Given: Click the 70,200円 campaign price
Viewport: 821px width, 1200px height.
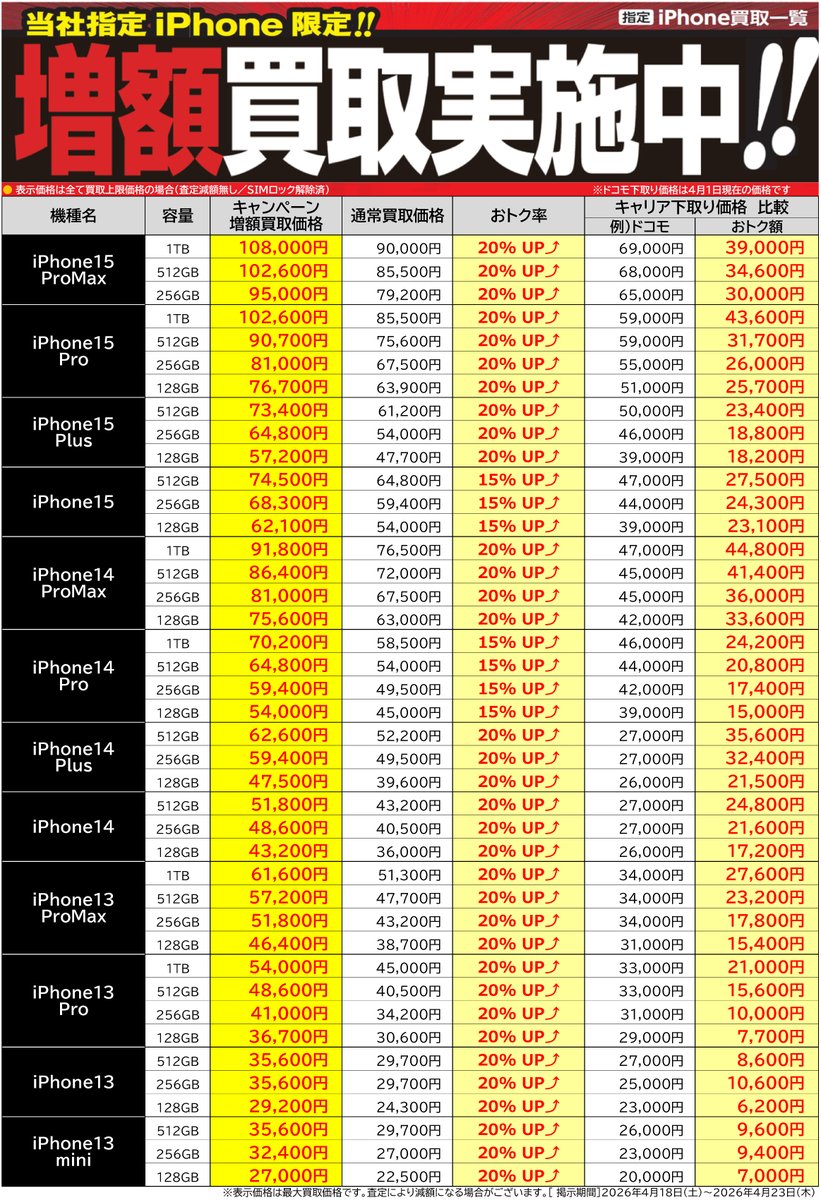Looking at the screenshot, I should point(289,642).
